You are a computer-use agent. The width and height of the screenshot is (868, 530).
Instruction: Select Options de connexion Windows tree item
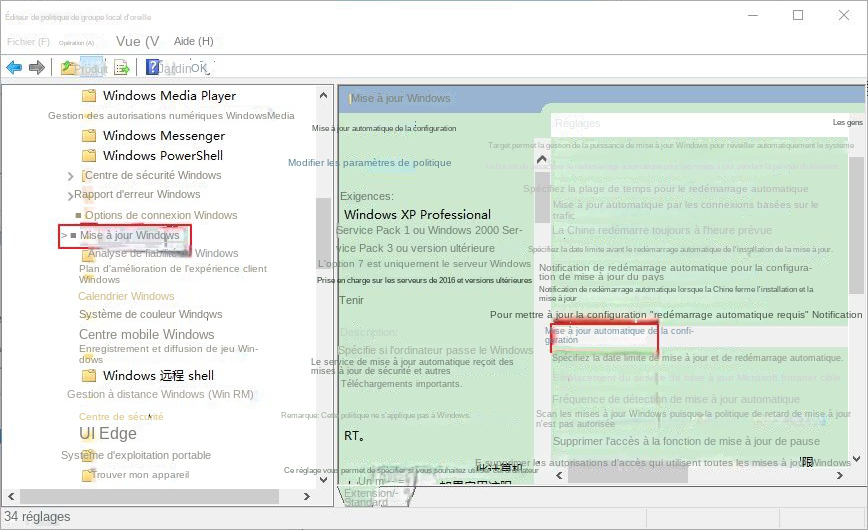tap(161, 215)
